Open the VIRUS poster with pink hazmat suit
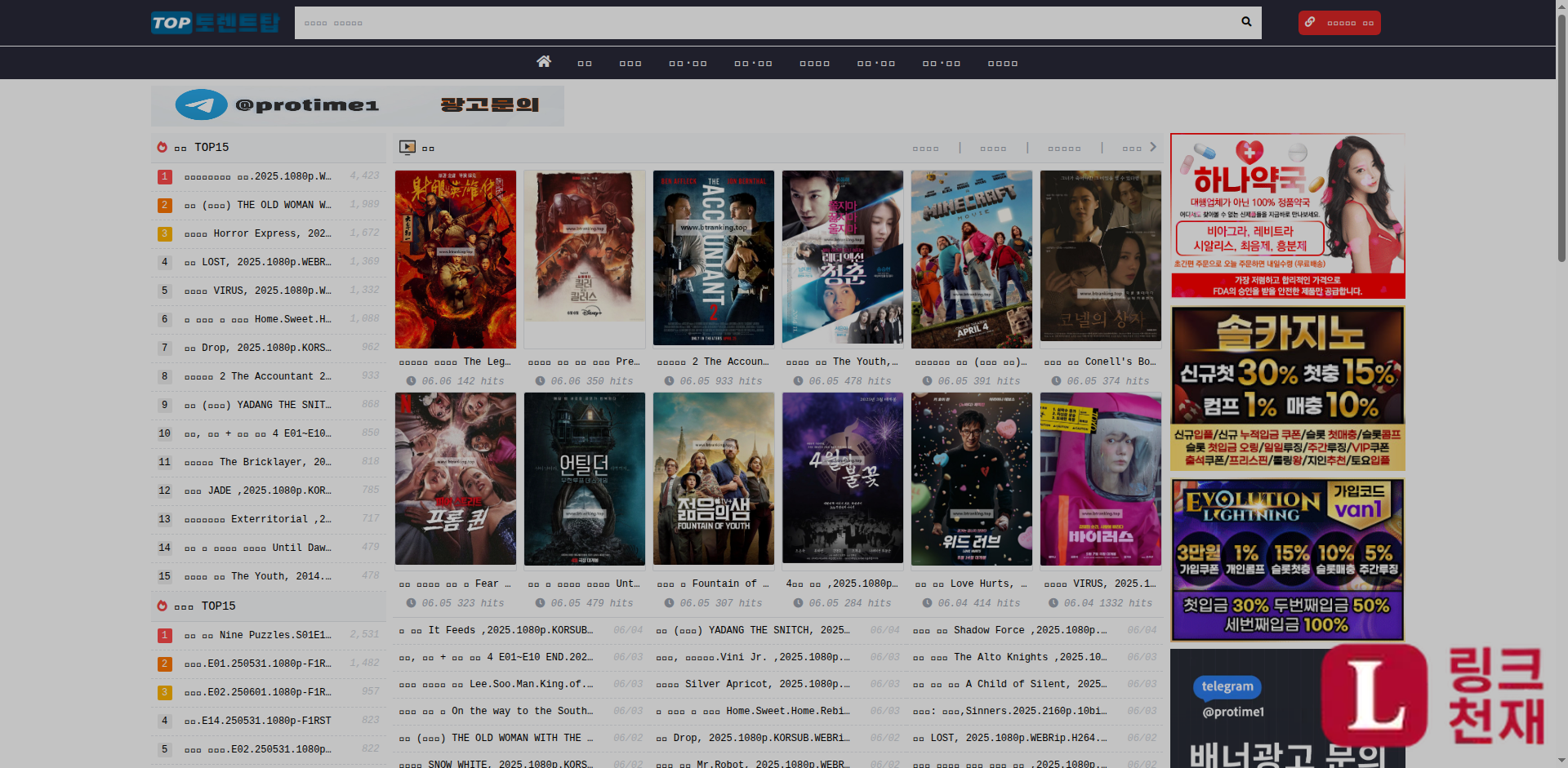This screenshot has width=1568, height=768. (x=1101, y=479)
